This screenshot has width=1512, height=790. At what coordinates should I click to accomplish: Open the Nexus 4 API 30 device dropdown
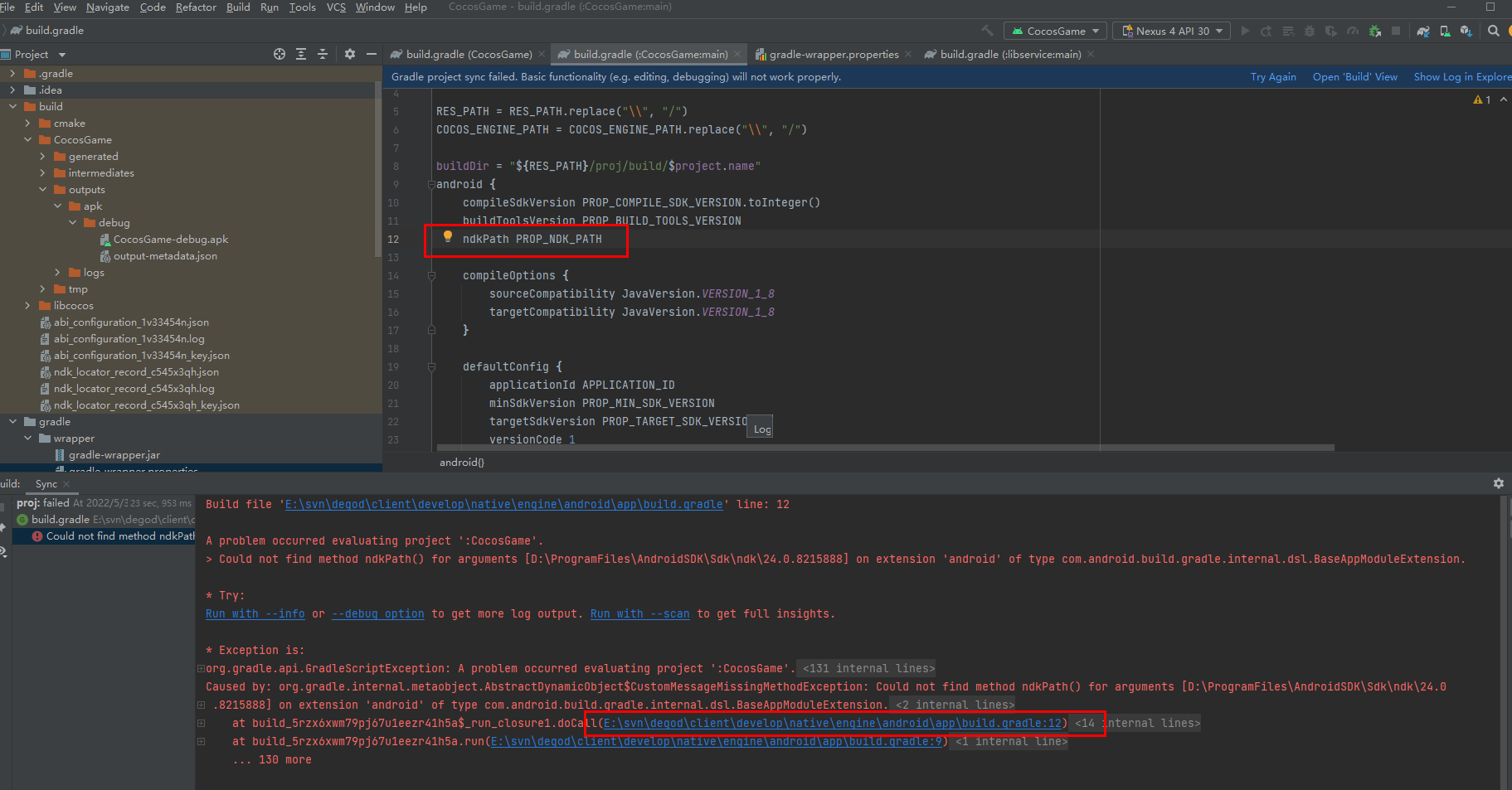pyautogui.click(x=1172, y=32)
